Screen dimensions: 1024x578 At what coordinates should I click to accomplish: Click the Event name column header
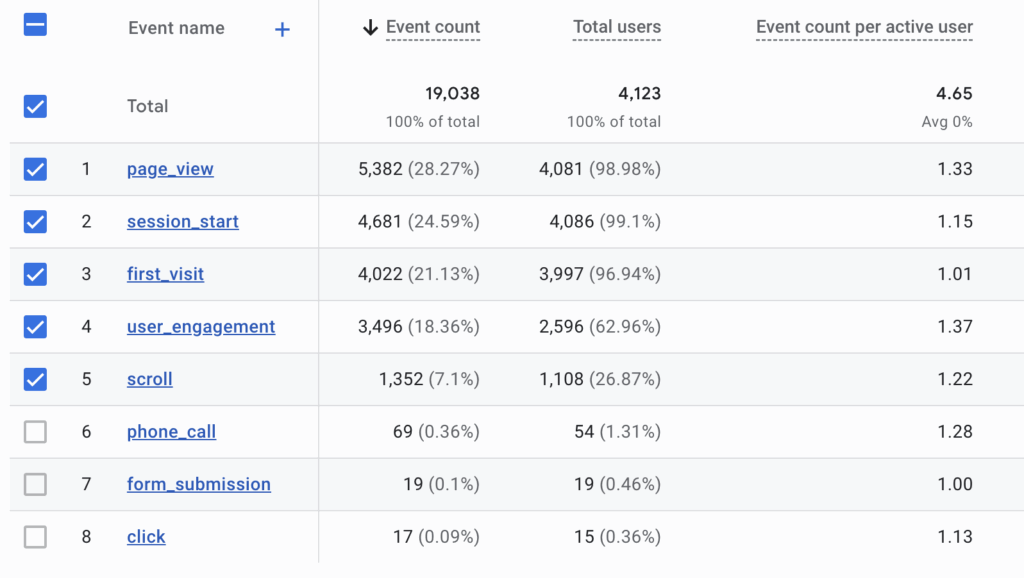coord(176,29)
